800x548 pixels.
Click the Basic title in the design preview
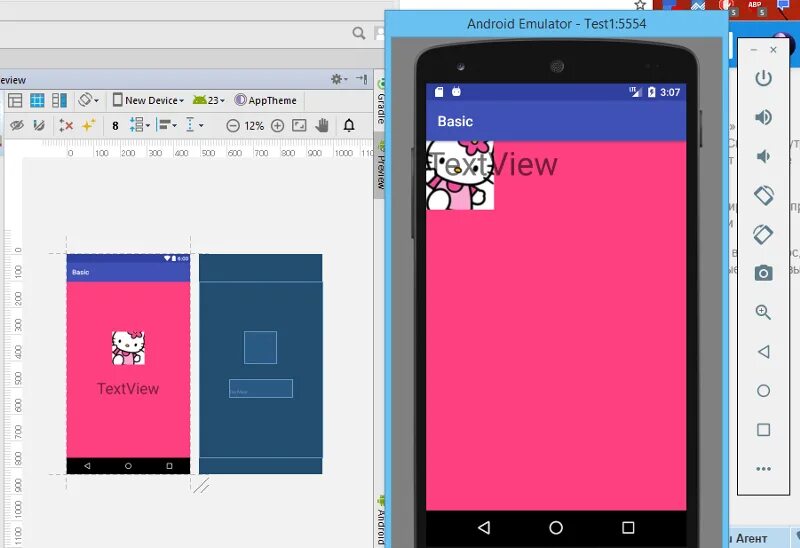81,272
